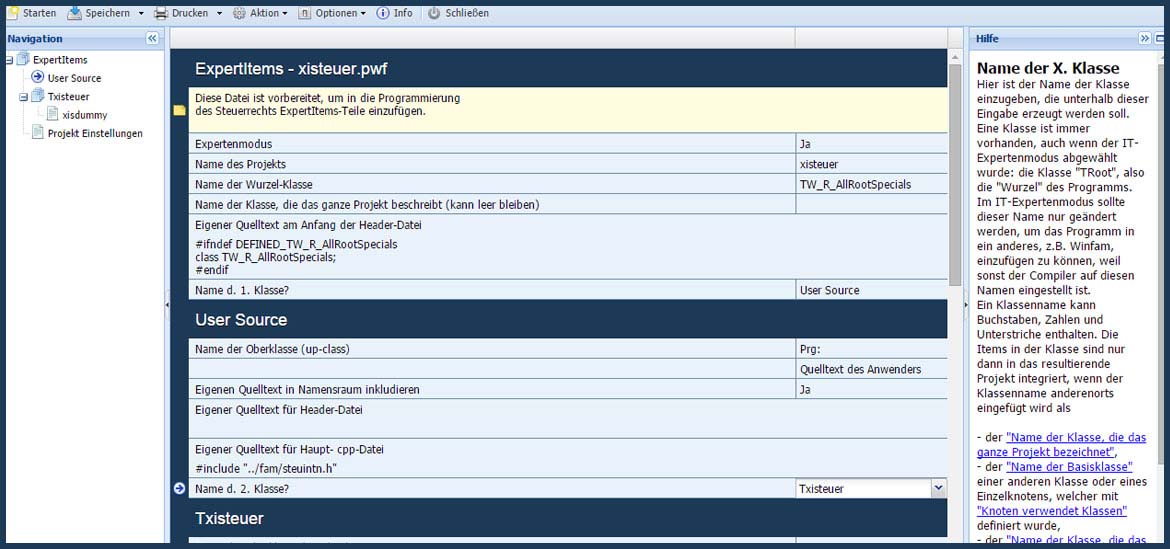Open the Info dialog
This screenshot has width=1170, height=549.
click(394, 13)
